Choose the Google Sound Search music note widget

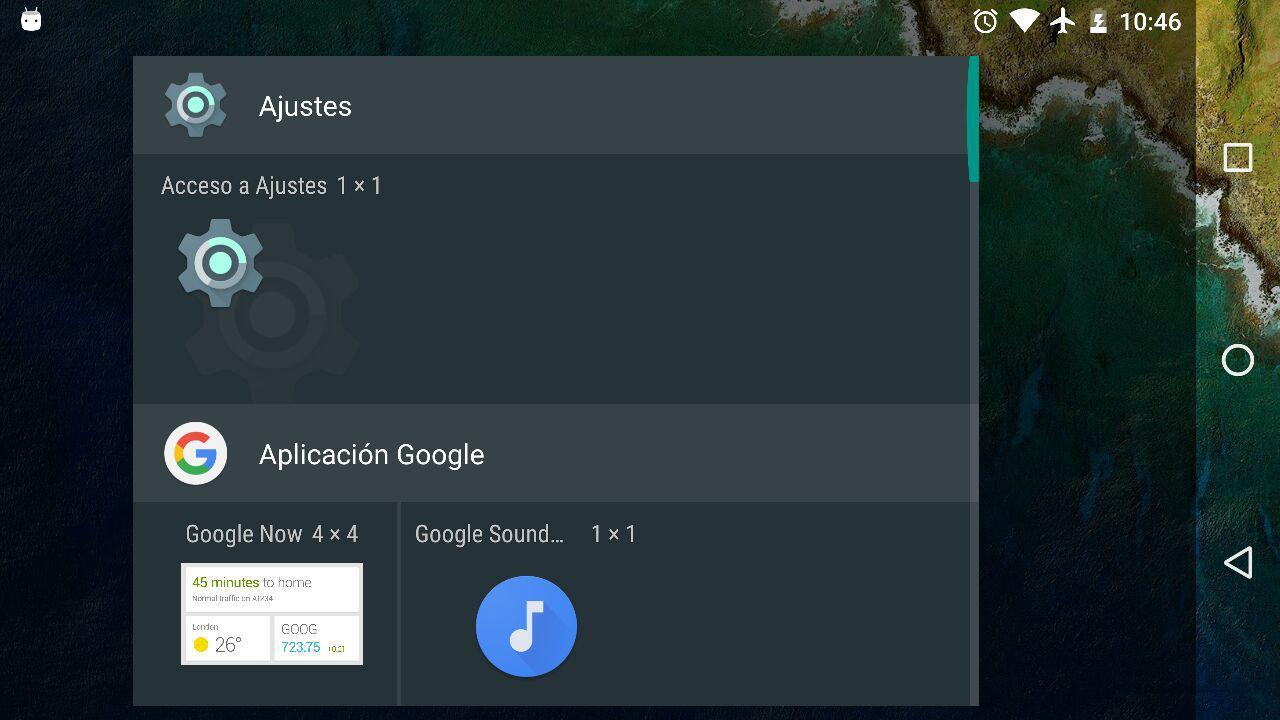coord(526,626)
